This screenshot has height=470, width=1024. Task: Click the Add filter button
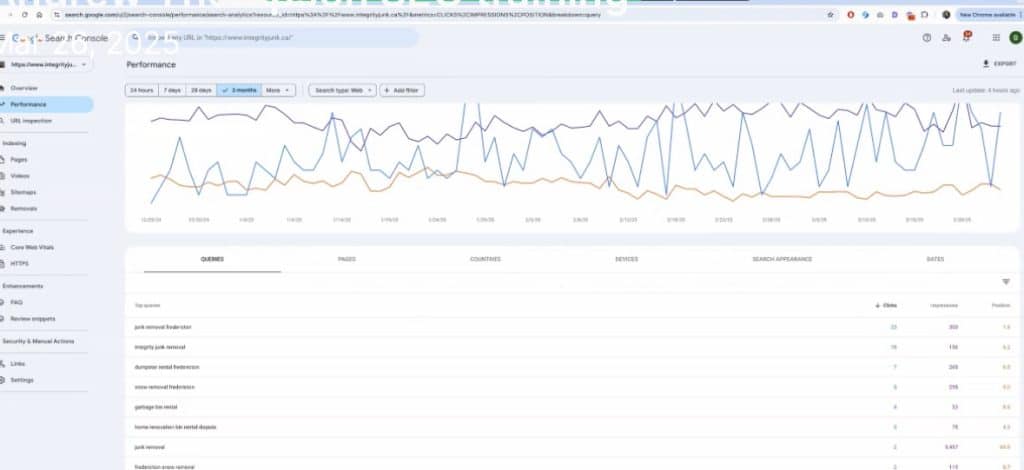click(403, 90)
